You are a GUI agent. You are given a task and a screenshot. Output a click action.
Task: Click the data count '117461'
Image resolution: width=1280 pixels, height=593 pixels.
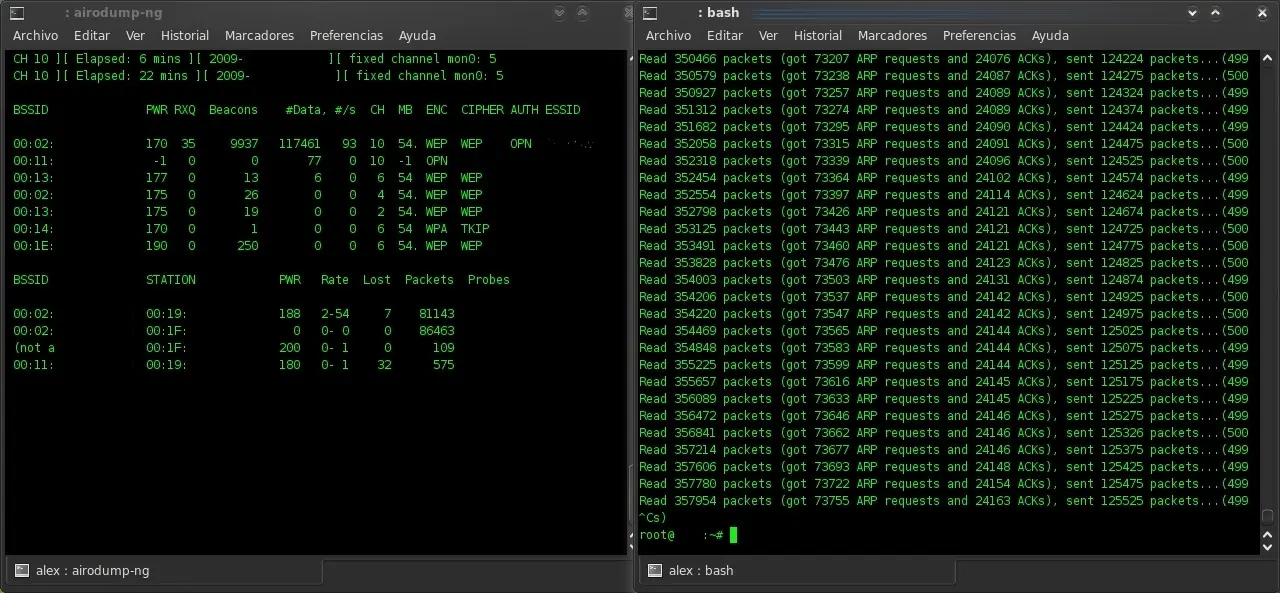click(x=299, y=144)
